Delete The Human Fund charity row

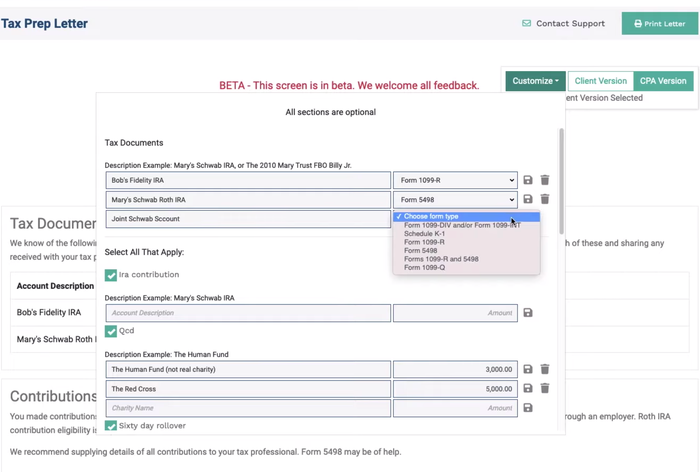tap(545, 369)
